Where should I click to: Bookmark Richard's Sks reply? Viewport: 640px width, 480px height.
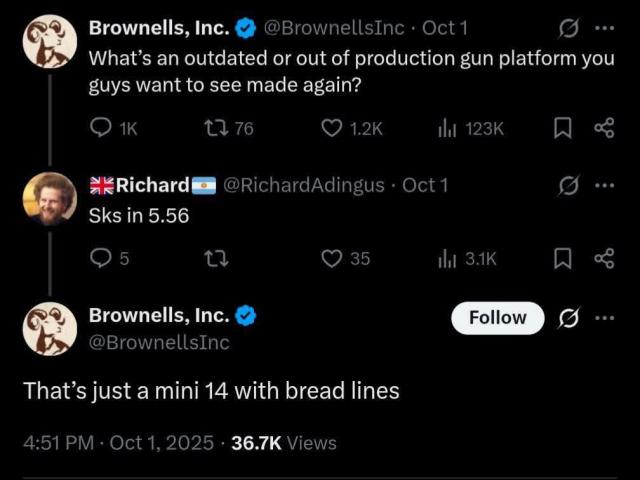tap(562, 258)
